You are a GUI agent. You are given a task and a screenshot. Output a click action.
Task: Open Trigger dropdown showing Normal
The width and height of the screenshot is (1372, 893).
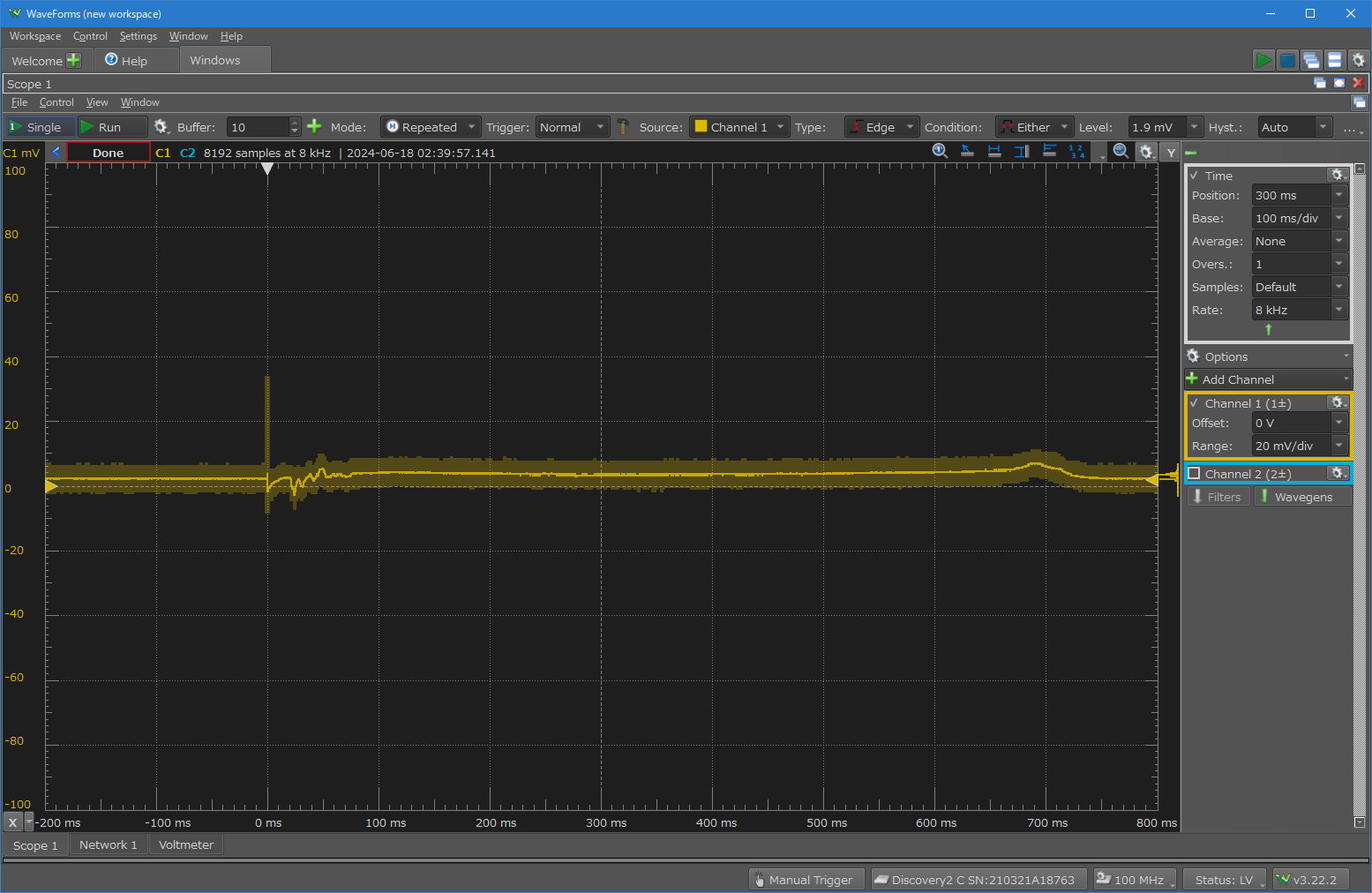pyautogui.click(x=573, y=127)
